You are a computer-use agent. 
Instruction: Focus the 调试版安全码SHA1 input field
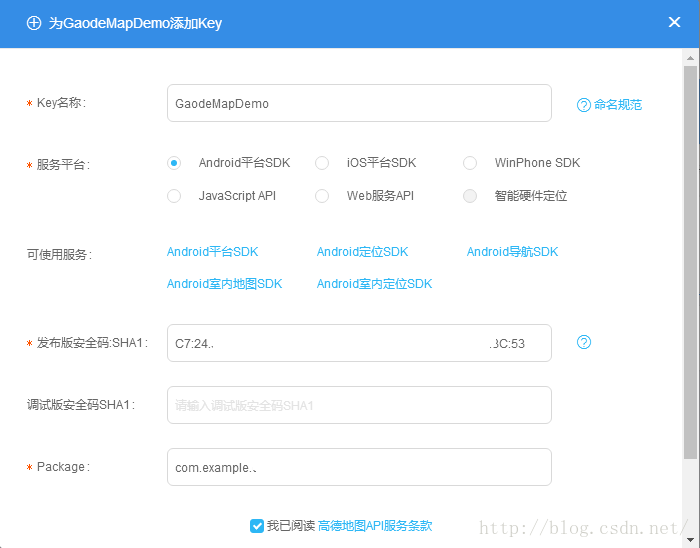pos(359,405)
